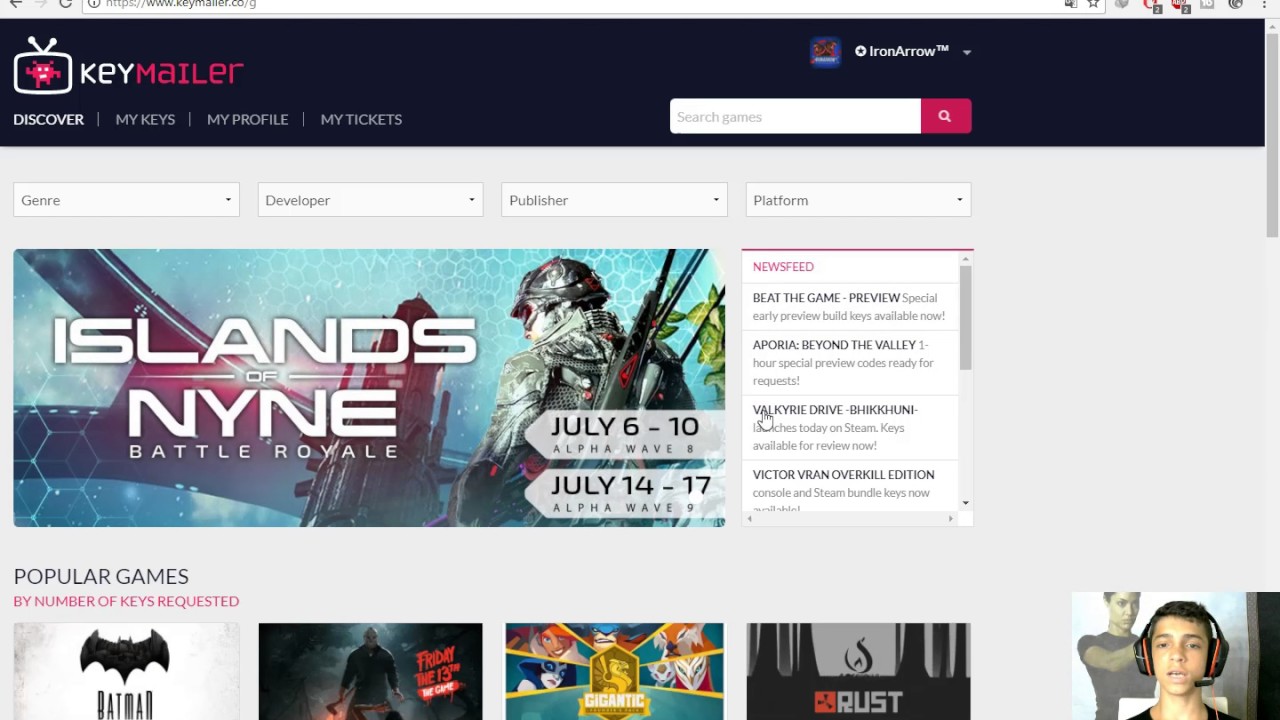Click the Newsfeed heading
Image resolution: width=1280 pixels, height=720 pixels.
(x=783, y=267)
